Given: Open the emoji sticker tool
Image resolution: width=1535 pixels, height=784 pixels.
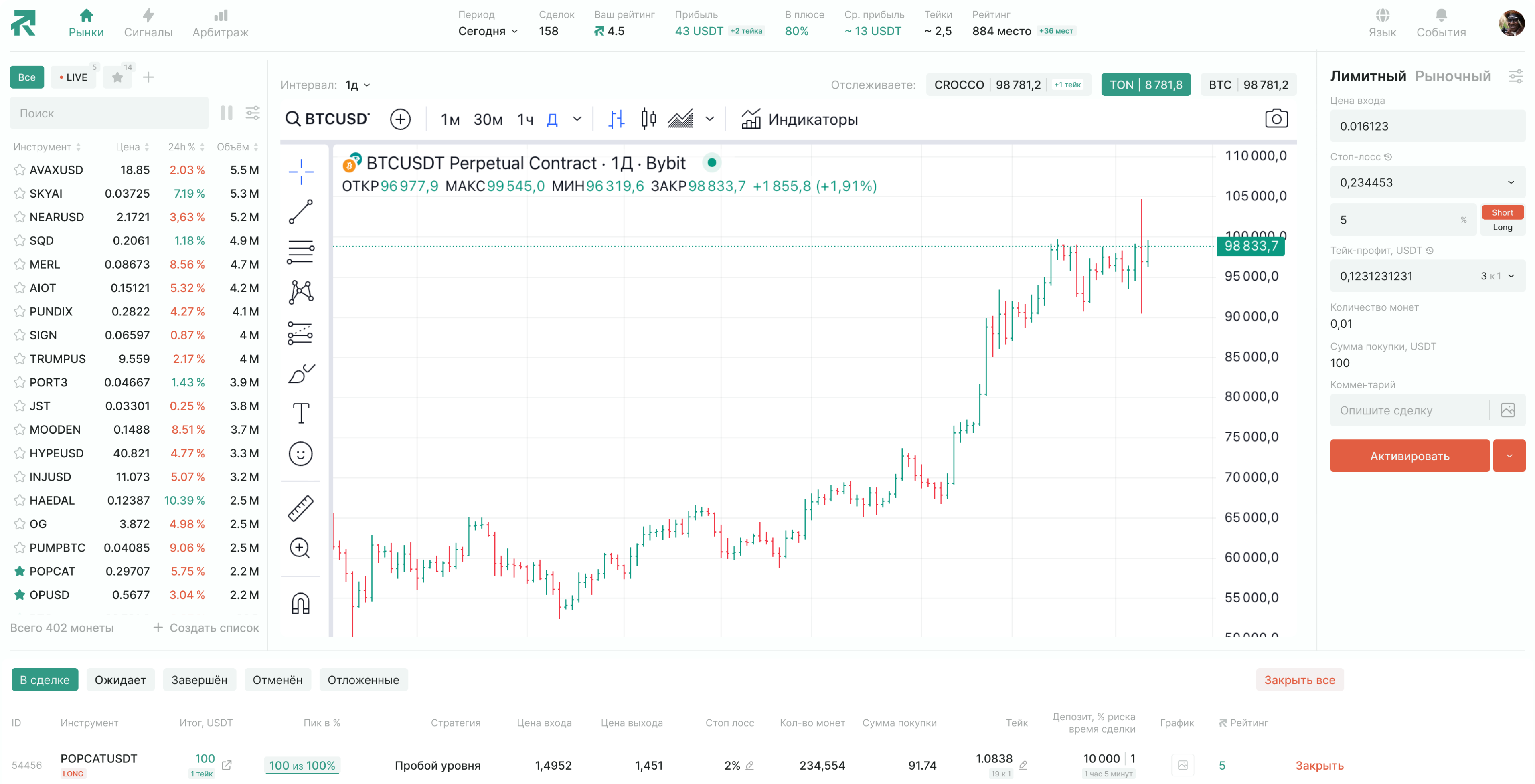Looking at the screenshot, I should [300, 454].
